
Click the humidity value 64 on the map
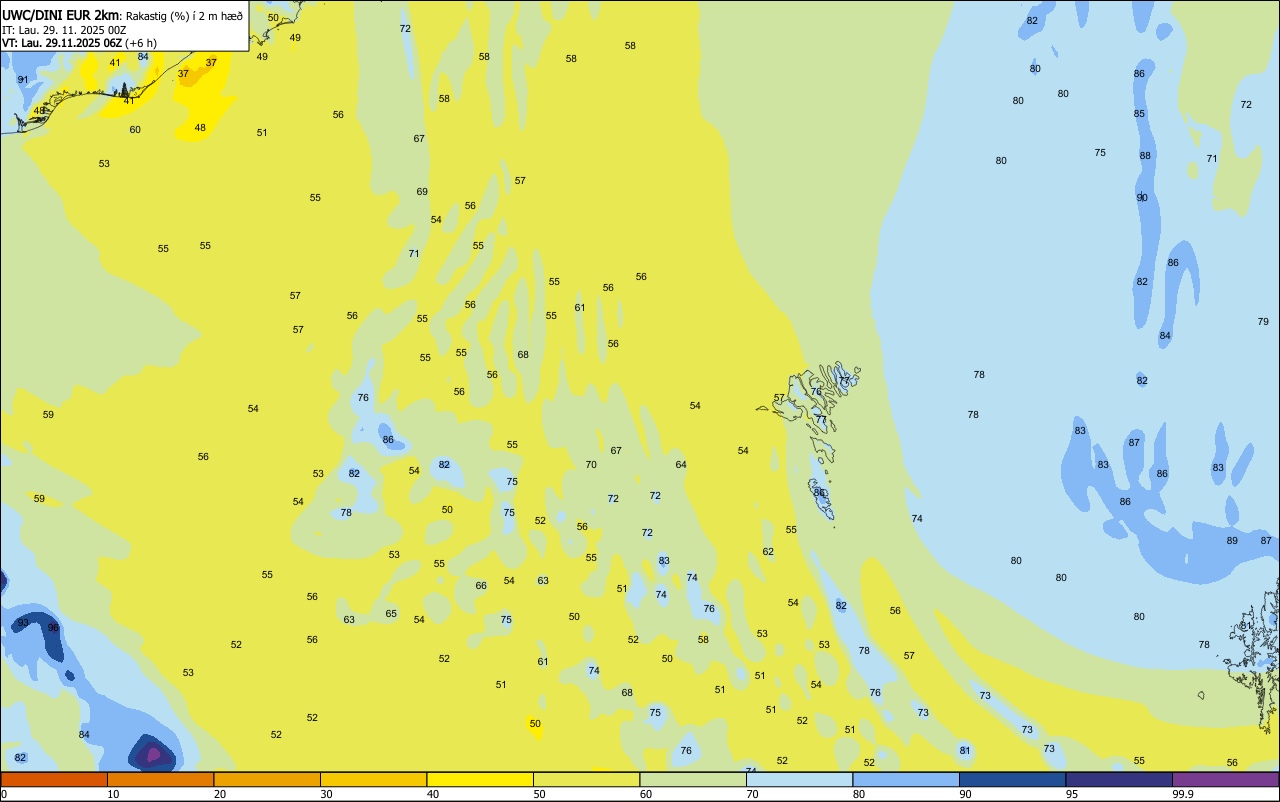point(681,465)
